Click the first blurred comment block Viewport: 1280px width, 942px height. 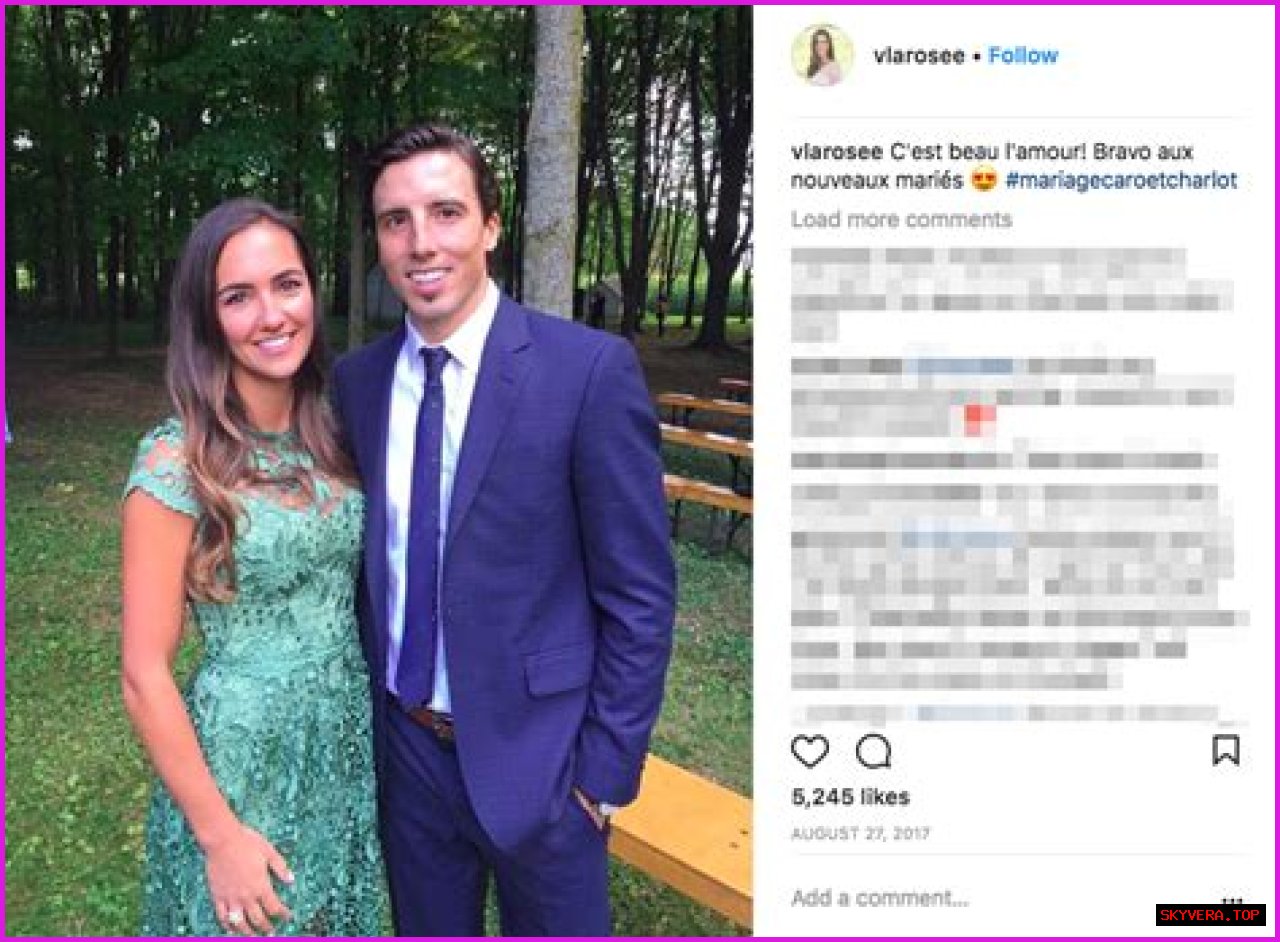pos(1012,294)
